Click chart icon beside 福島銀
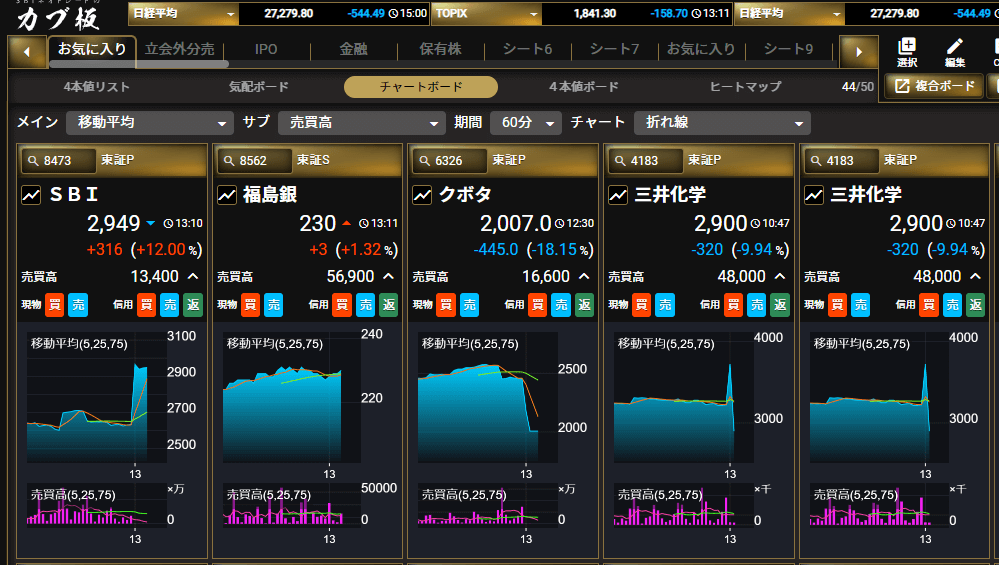The width and height of the screenshot is (999, 565). click(227, 195)
